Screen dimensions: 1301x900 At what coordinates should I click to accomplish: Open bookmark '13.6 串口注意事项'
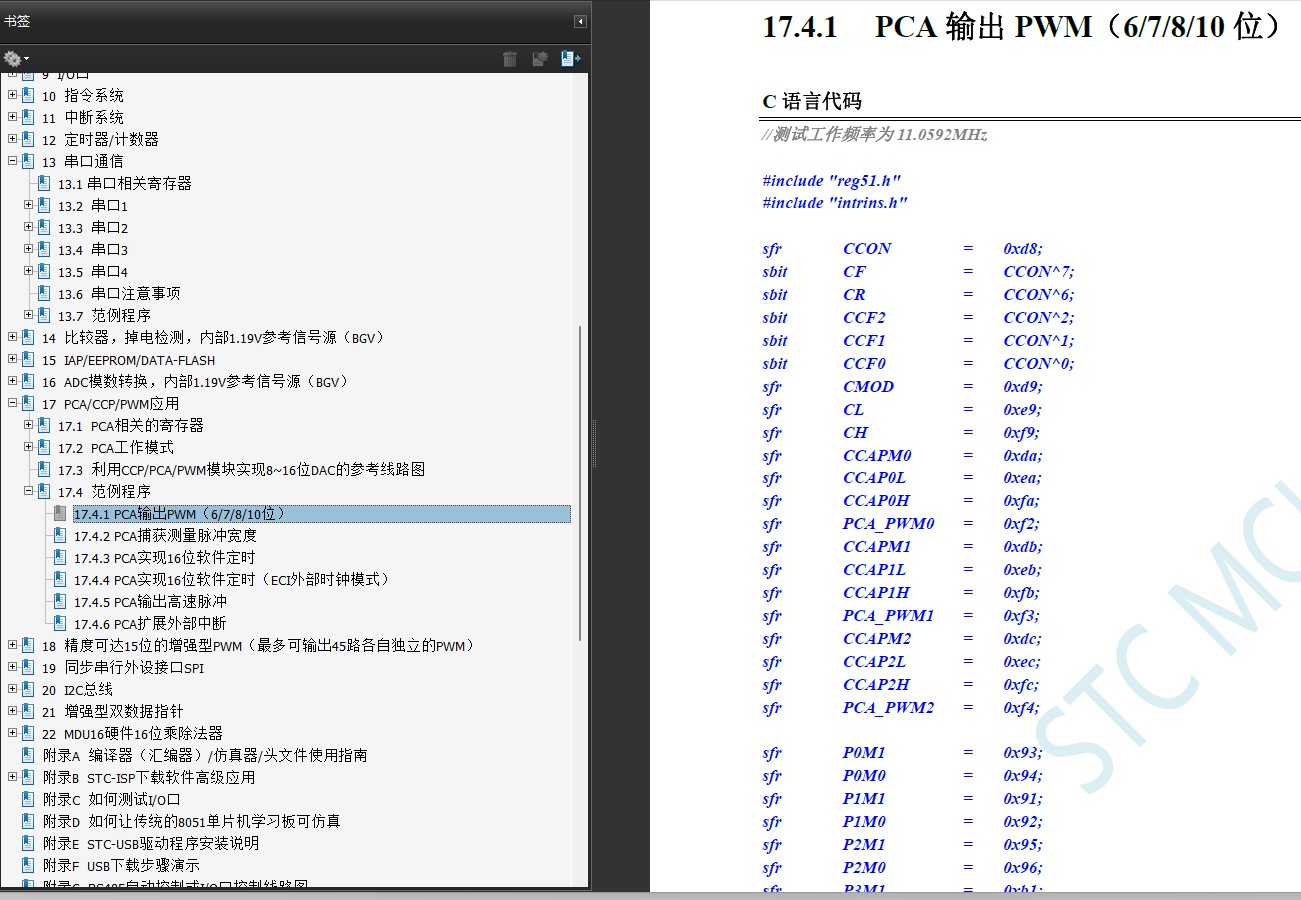[119, 294]
